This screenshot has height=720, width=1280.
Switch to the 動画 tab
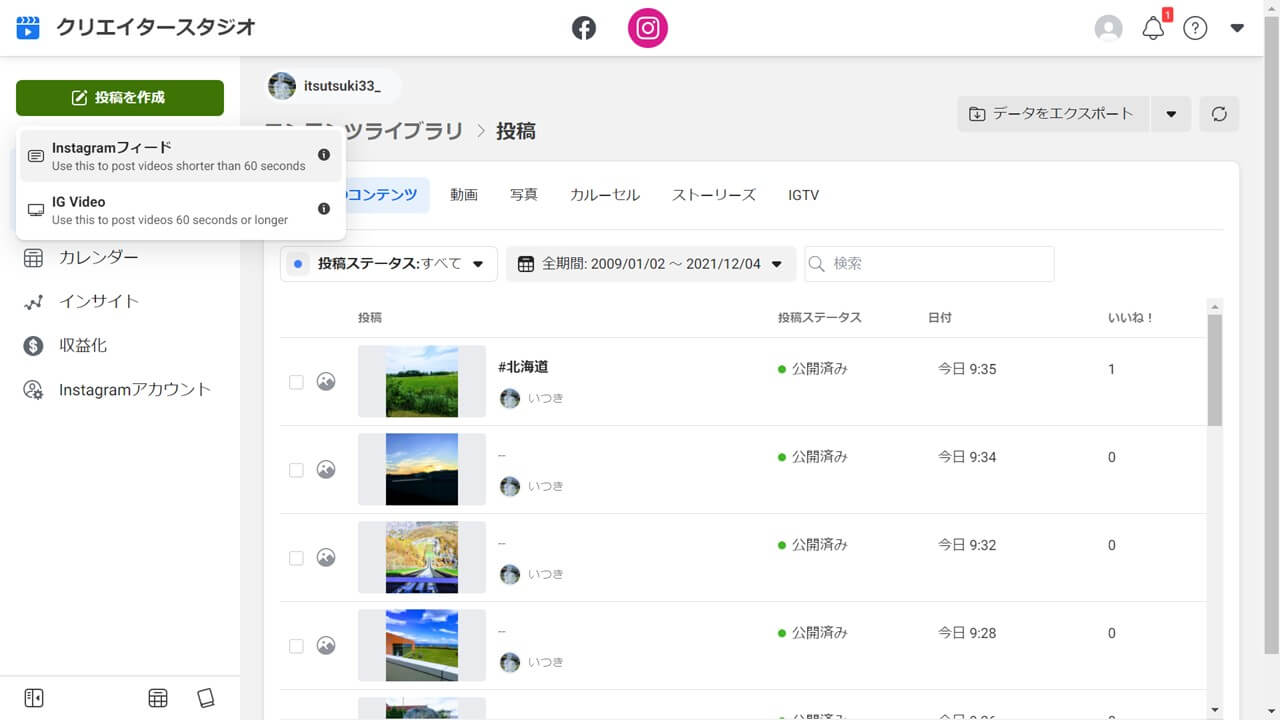[464, 195]
